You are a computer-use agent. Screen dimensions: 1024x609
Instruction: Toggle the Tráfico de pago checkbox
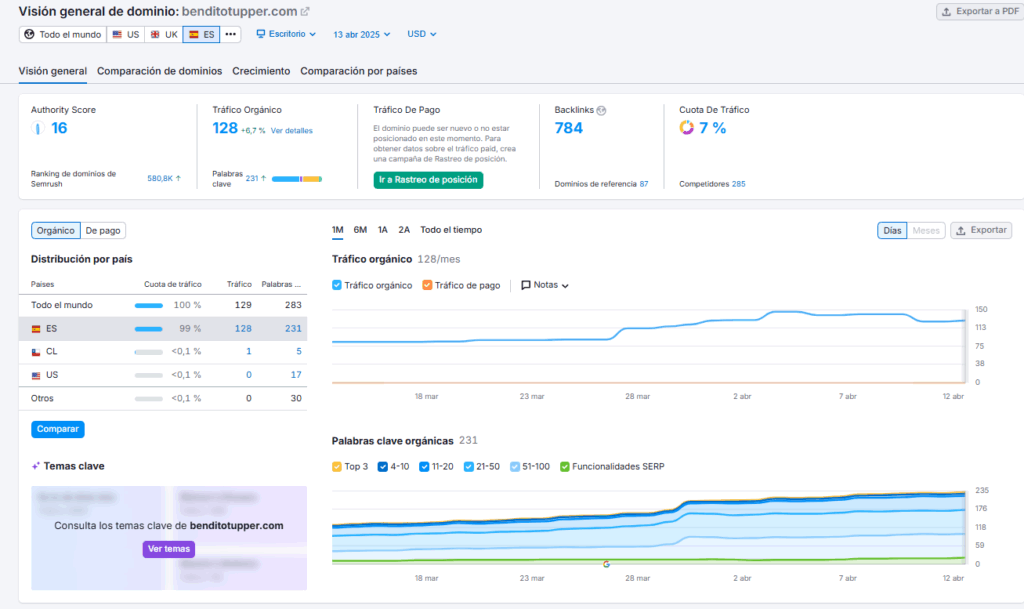click(x=428, y=285)
